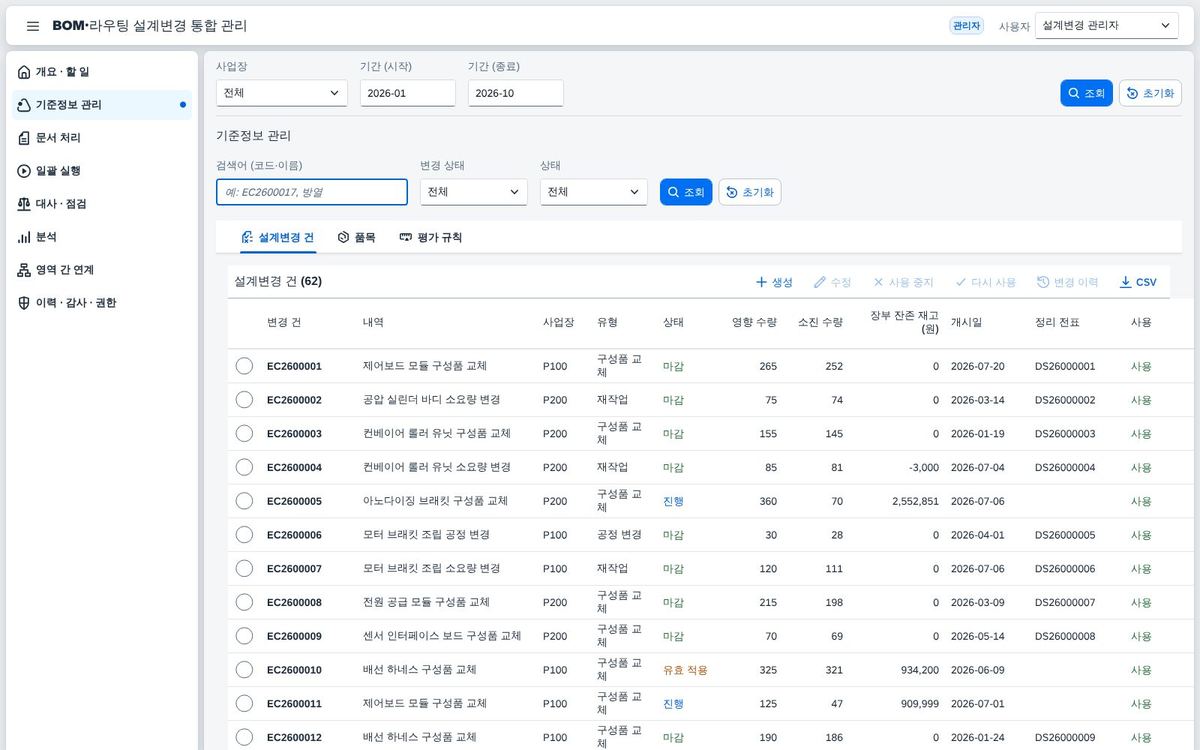The height and width of the screenshot is (750, 1200).
Task: Open 영역 간 연계 sidebar entry
Action: pyautogui.click(x=102, y=270)
